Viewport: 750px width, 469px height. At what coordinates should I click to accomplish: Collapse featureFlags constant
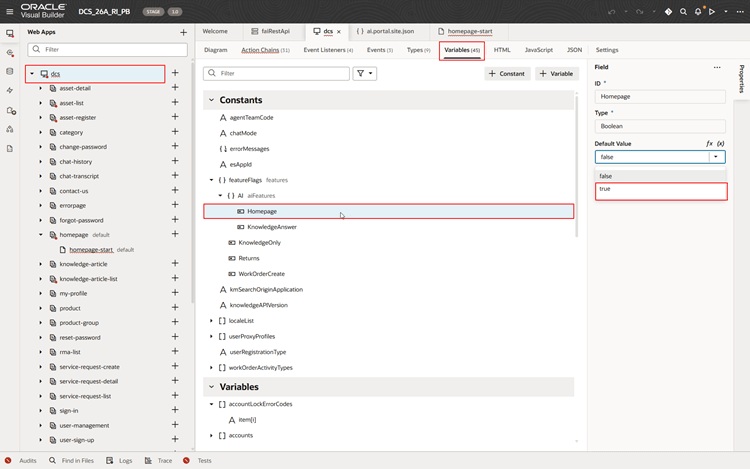point(211,180)
